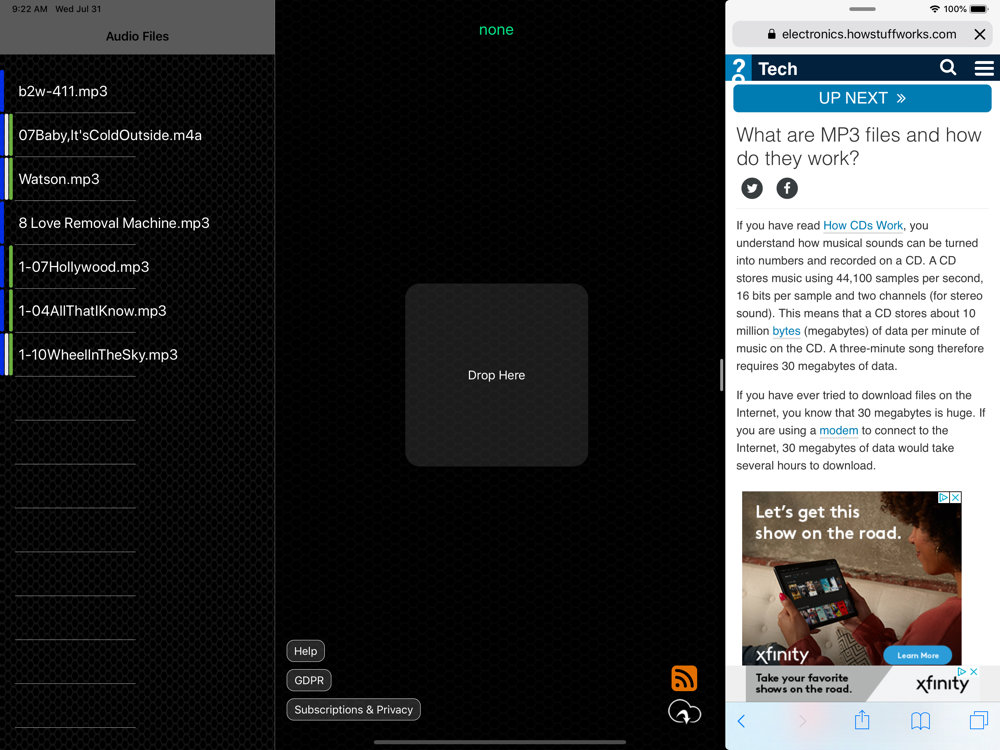Tap the Safari slide-over grabber handle

tap(862, 9)
